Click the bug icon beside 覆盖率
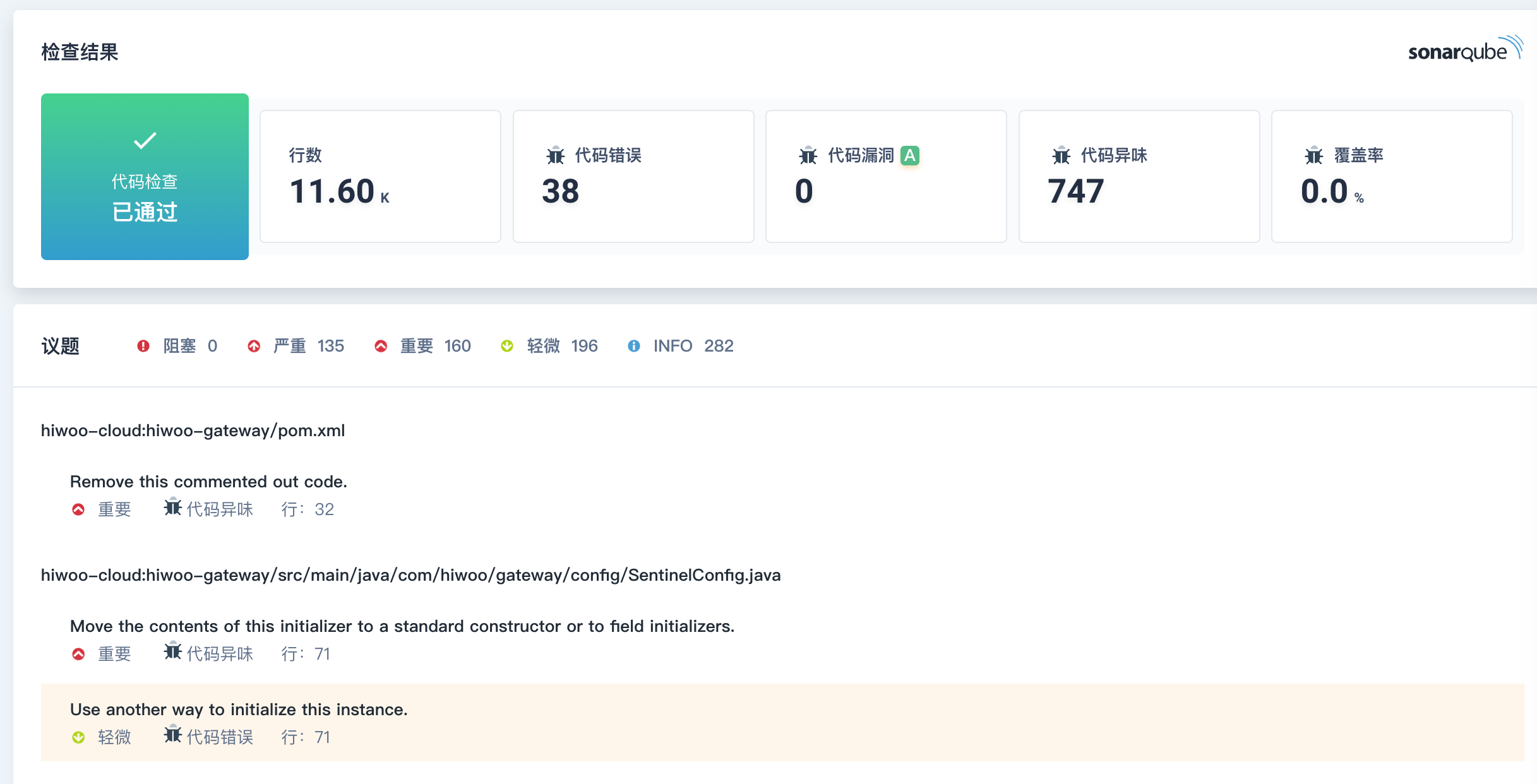Viewport: 1537px width, 784px height. click(x=1314, y=155)
